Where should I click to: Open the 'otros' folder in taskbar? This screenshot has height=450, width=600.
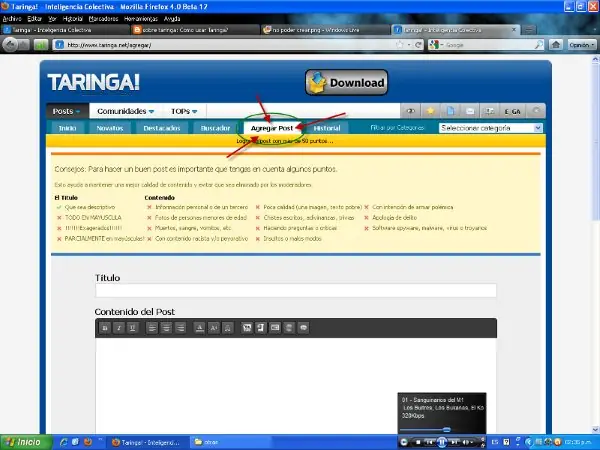pos(230,442)
